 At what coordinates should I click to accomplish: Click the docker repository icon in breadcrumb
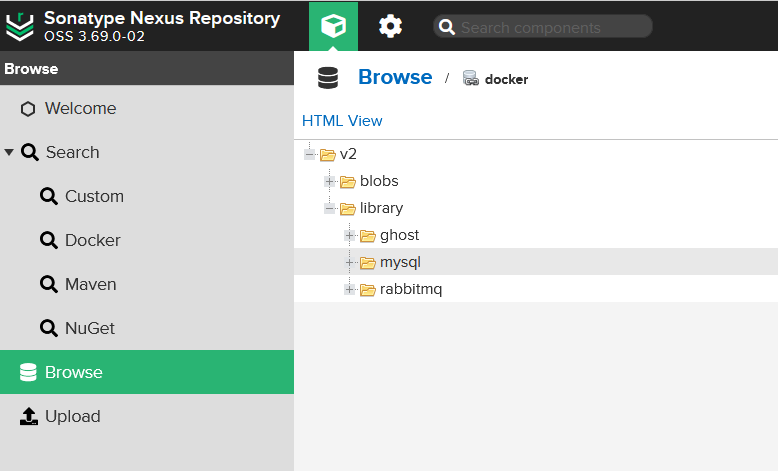(471, 79)
